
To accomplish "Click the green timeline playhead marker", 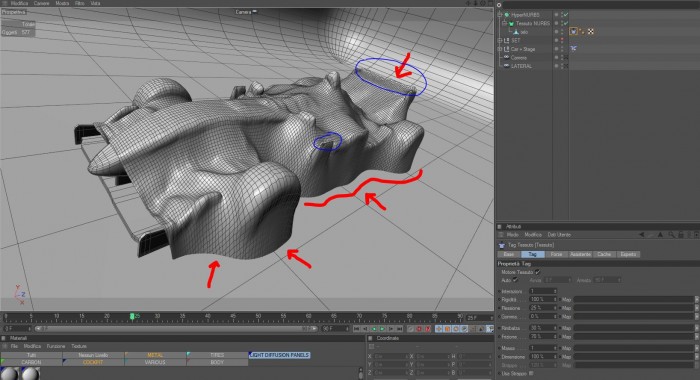I will [x=132, y=316].
